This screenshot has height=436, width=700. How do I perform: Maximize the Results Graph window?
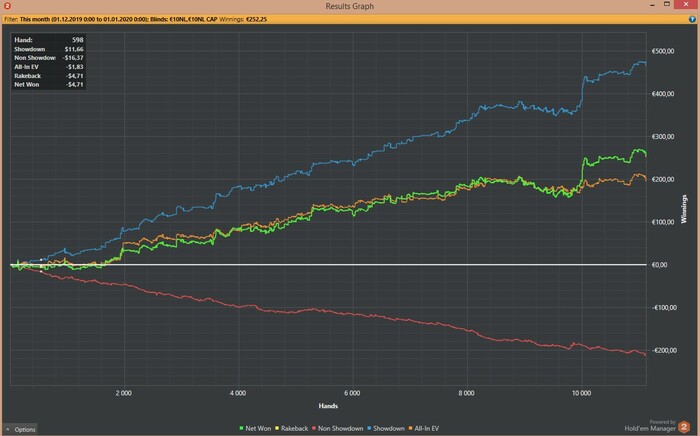click(x=667, y=4)
